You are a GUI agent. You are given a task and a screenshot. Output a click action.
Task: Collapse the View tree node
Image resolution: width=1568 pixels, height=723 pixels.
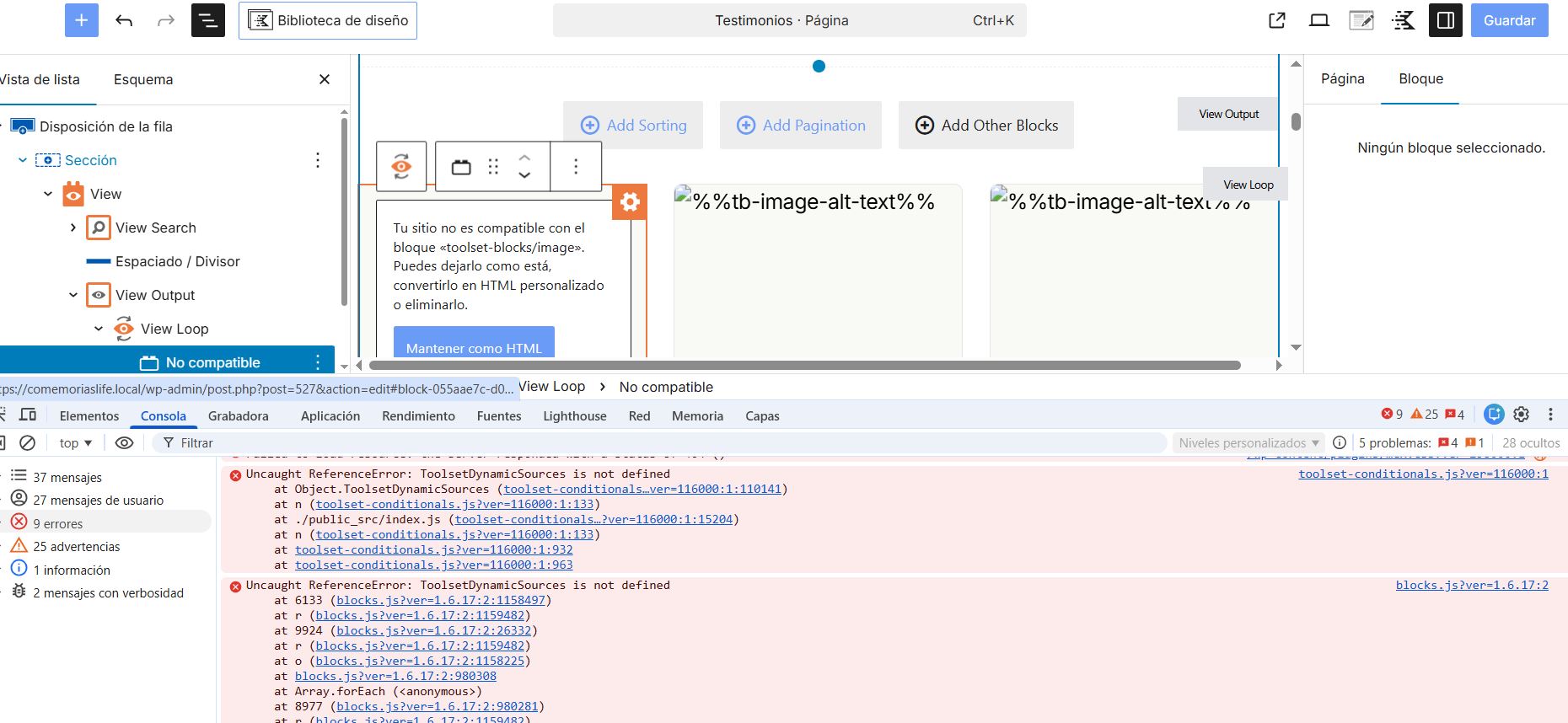pyautogui.click(x=48, y=194)
